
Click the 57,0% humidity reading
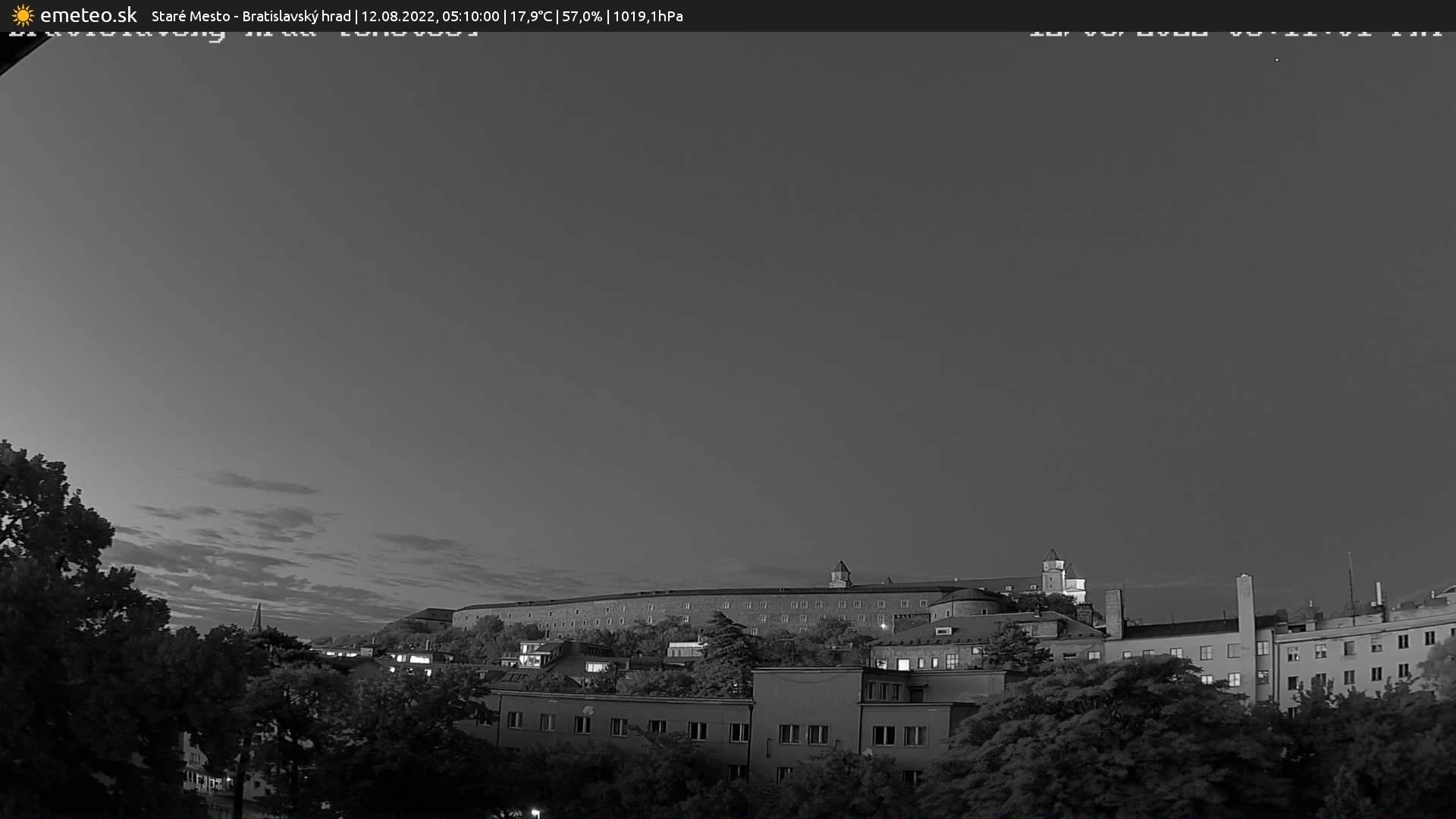582,16
